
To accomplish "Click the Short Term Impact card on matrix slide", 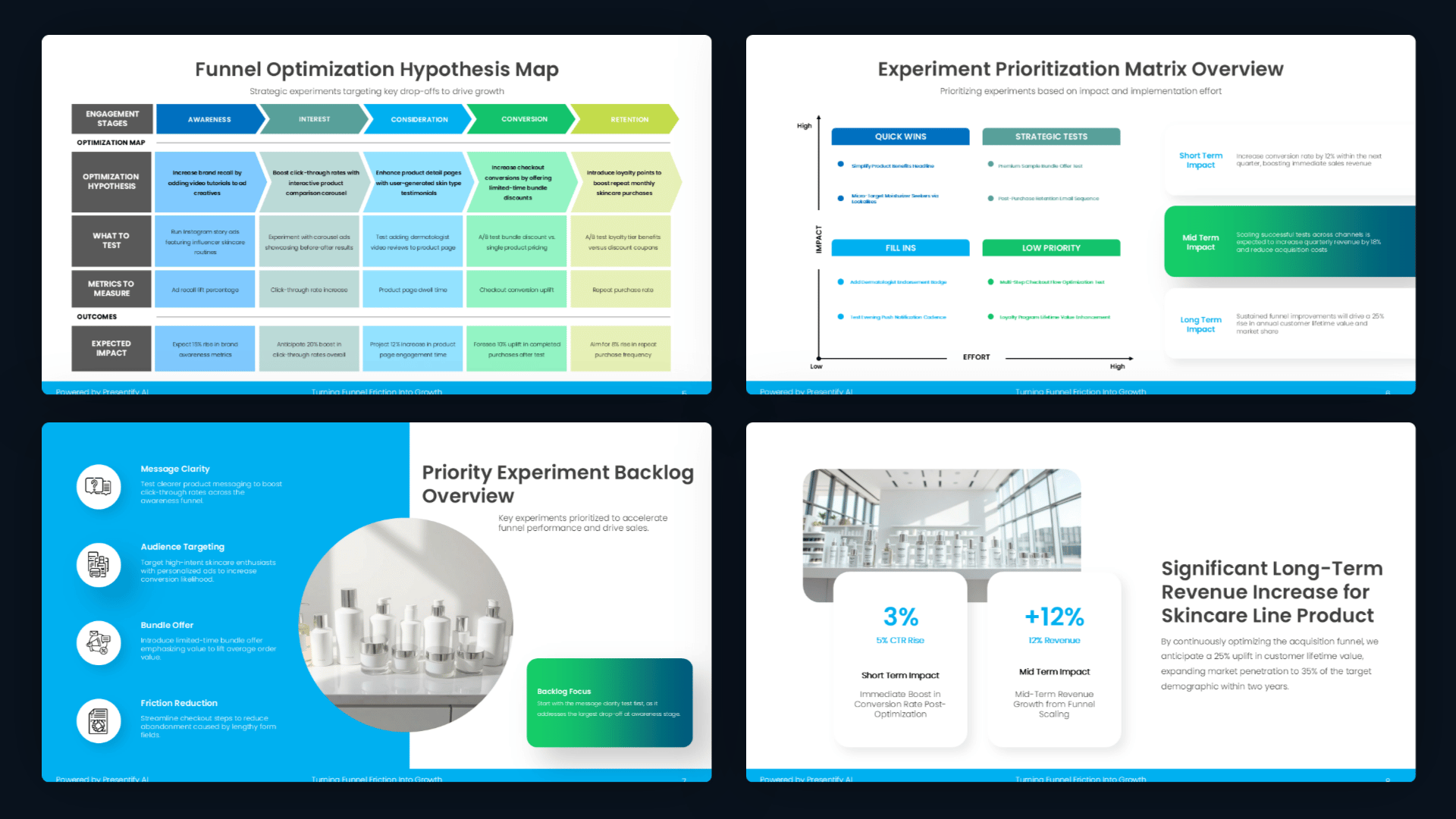I will point(1289,160).
